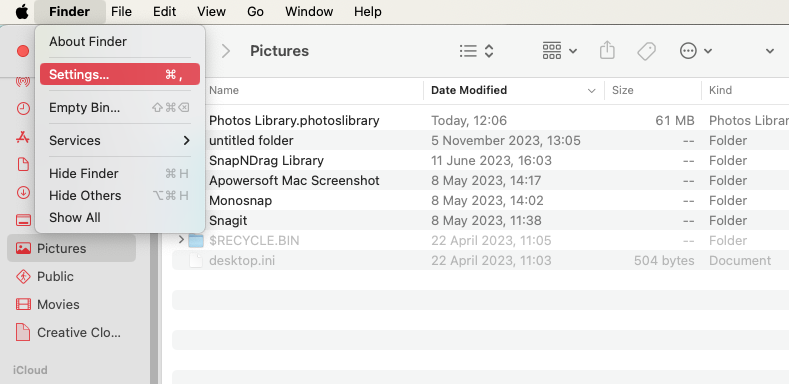Image resolution: width=789 pixels, height=384 pixels.
Task: Click the $RECYCLE.BIN folder icon
Action: pos(196,241)
